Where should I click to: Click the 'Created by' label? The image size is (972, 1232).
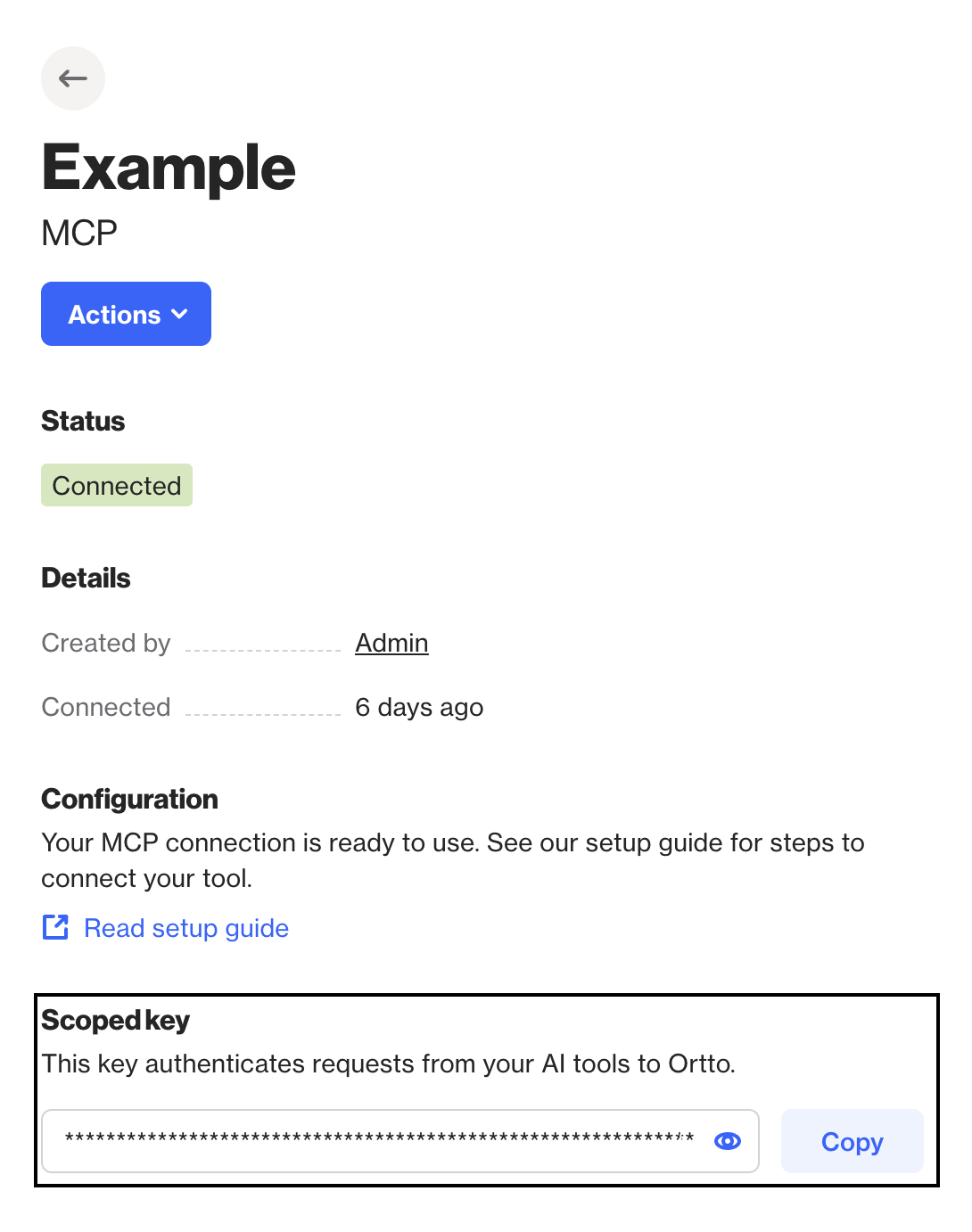tap(106, 643)
